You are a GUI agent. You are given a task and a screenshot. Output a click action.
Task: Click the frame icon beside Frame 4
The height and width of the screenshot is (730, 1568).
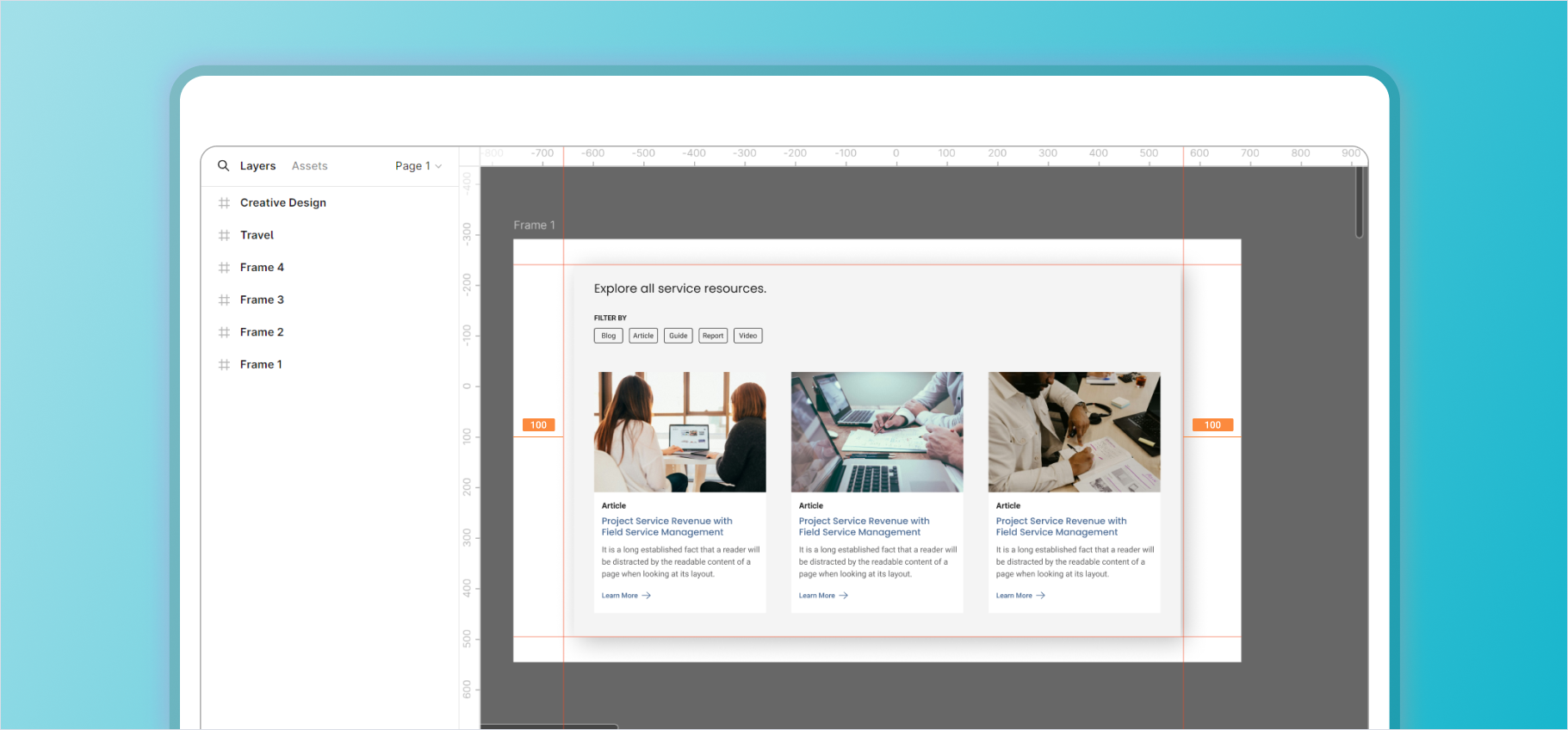pyautogui.click(x=224, y=268)
